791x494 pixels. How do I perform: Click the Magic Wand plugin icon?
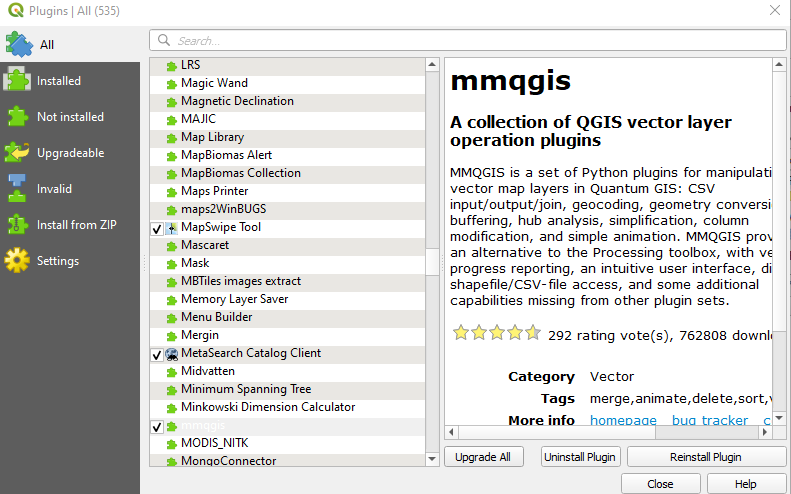[x=172, y=84]
